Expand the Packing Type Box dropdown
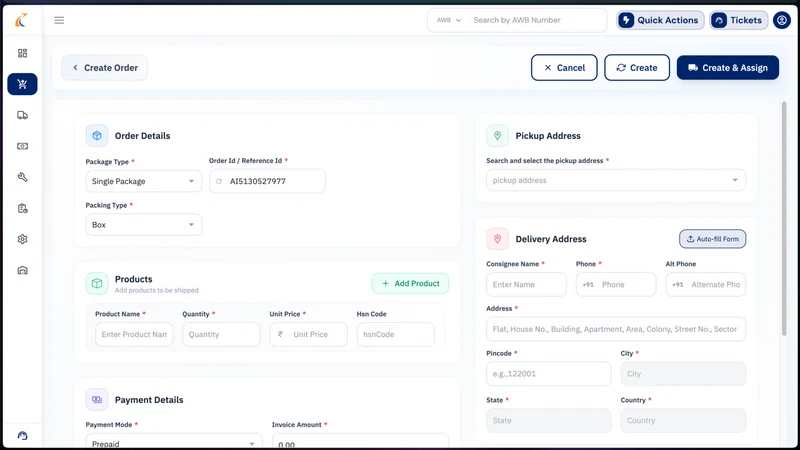 143,224
